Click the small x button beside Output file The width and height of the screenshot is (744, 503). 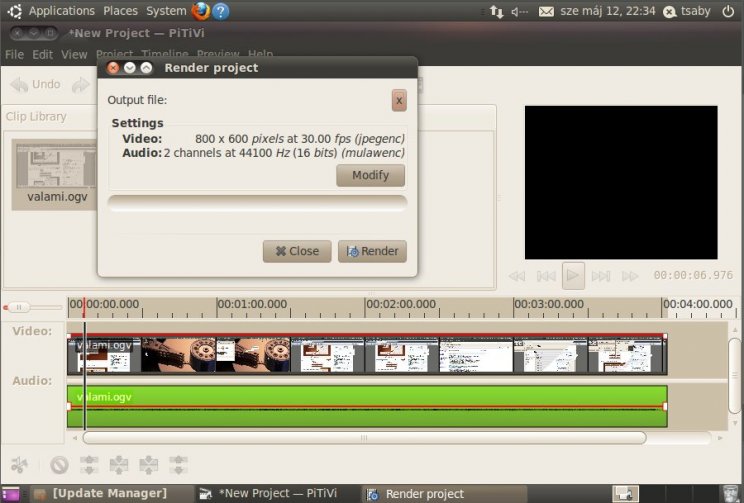[x=399, y=101]
